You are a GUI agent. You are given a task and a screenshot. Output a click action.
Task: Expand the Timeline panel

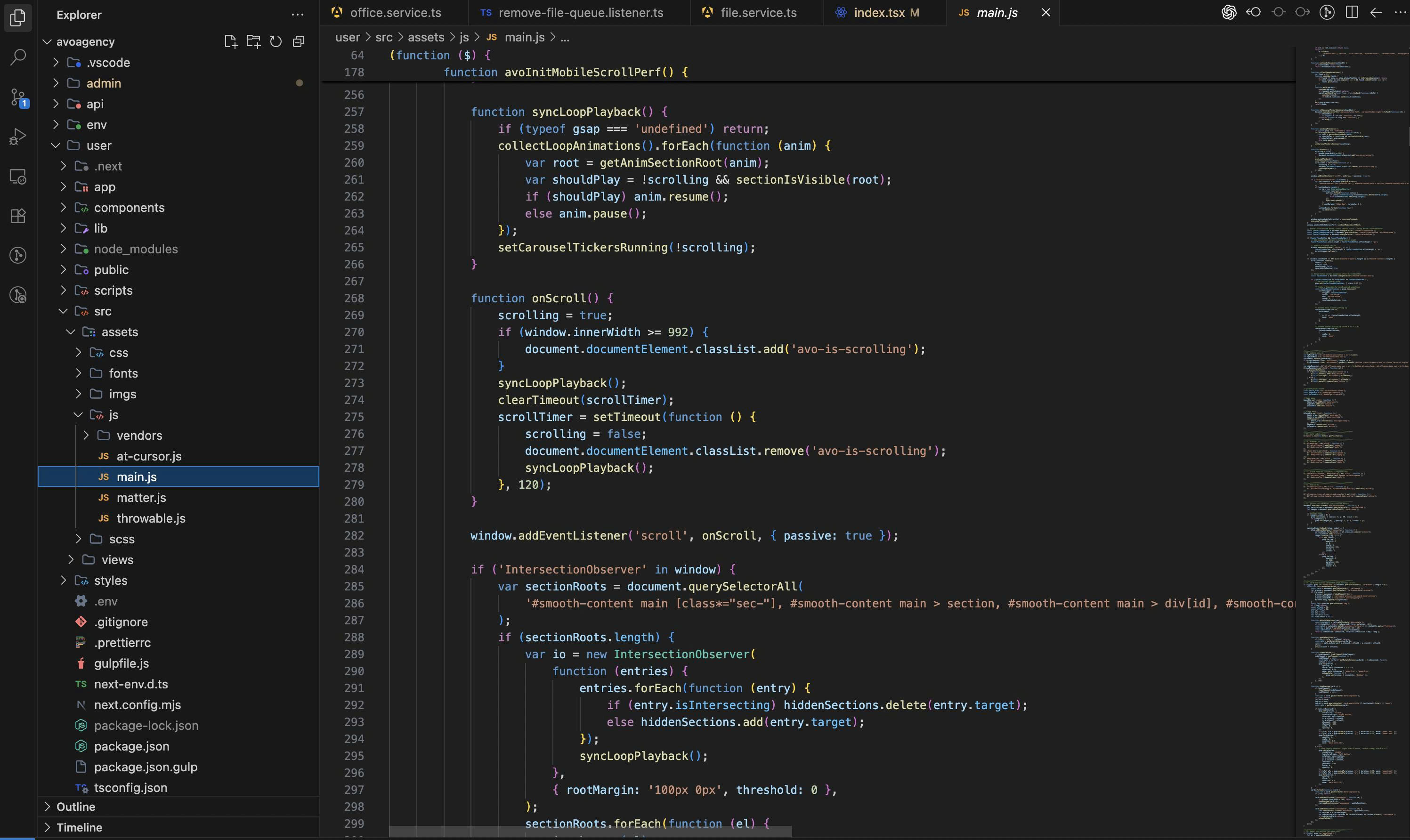click(x=178, y=828)
